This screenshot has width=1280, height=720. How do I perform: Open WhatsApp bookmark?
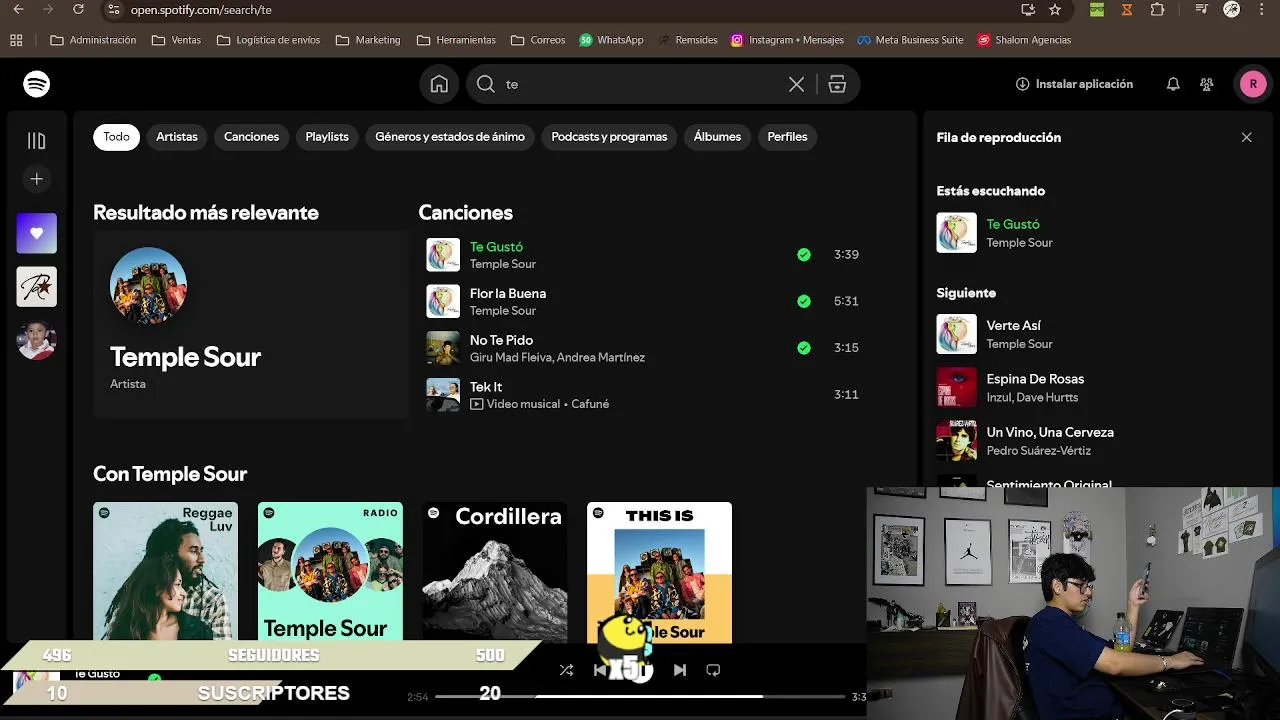pos(611,40)
